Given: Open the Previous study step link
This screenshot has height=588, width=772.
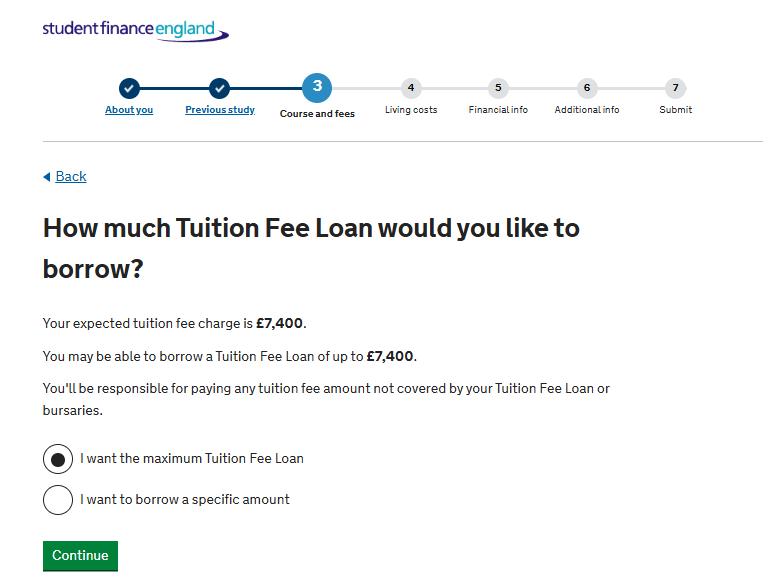Looking at the screenshot, I should pos(220,110).
